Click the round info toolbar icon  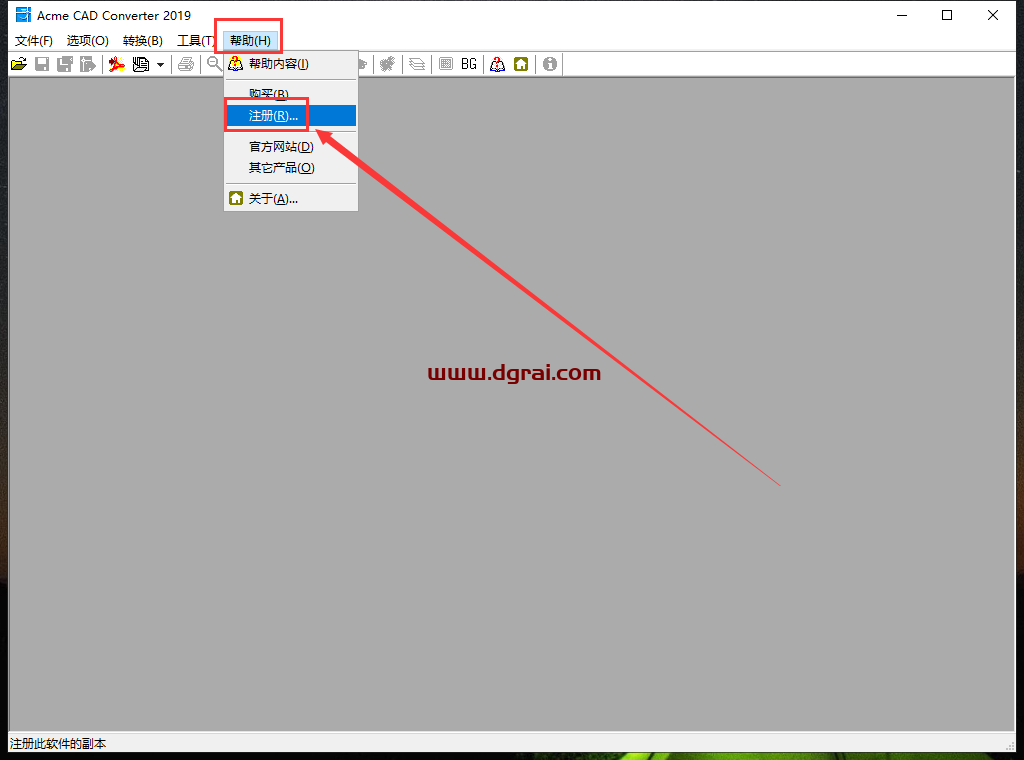click(550, 64)
